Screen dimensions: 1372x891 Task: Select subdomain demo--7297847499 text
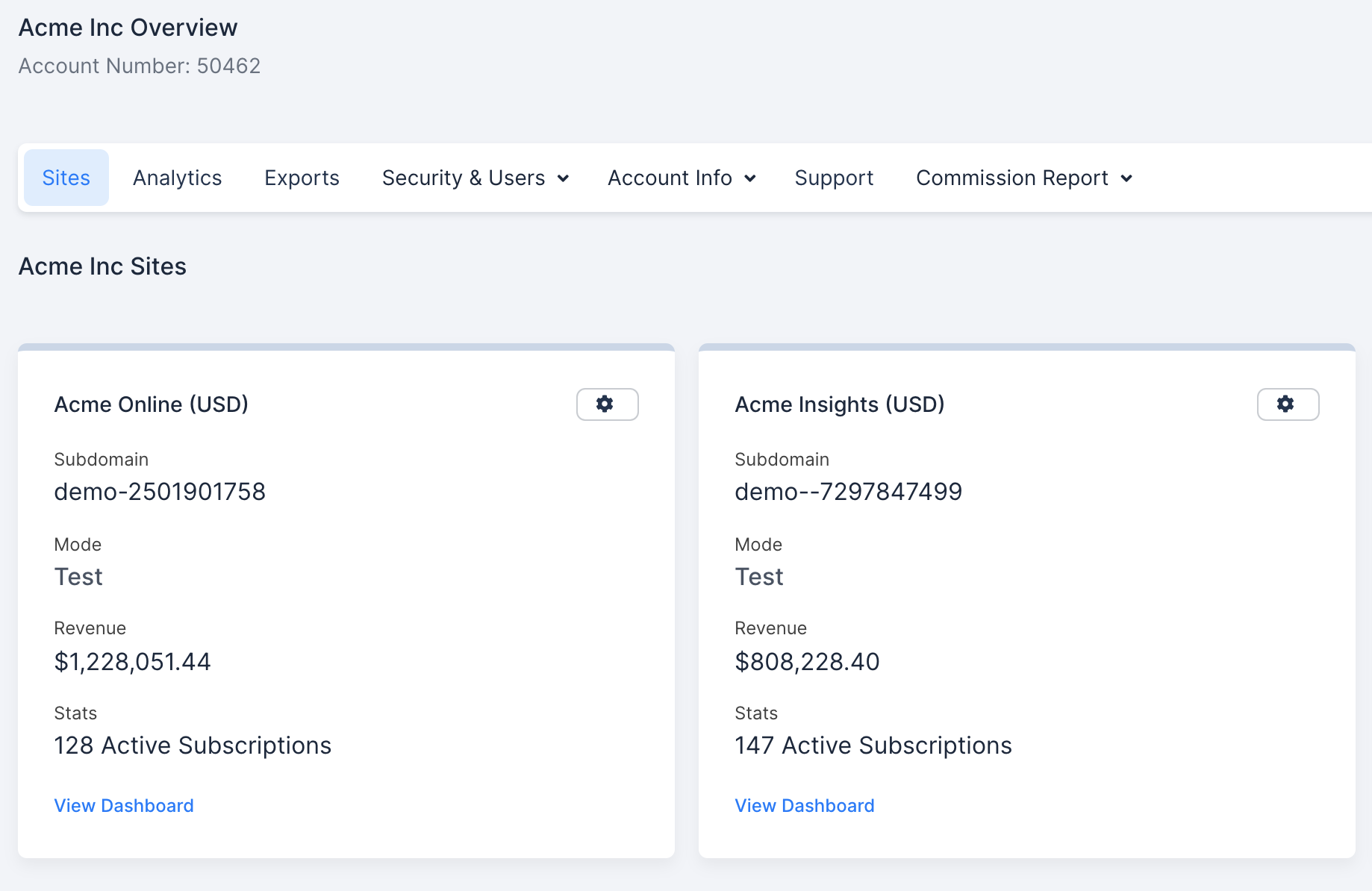pos(849,492)
